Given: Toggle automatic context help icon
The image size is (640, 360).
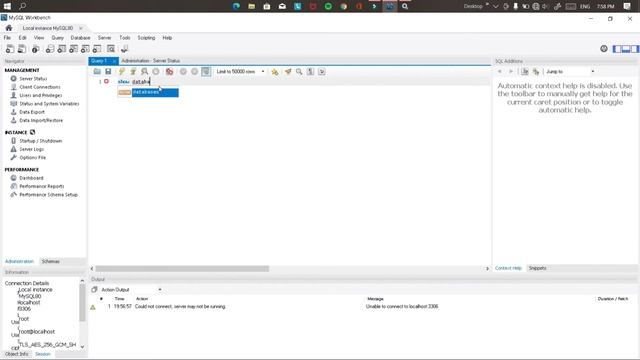Looking at the screenshot, I should coord(536,71).
